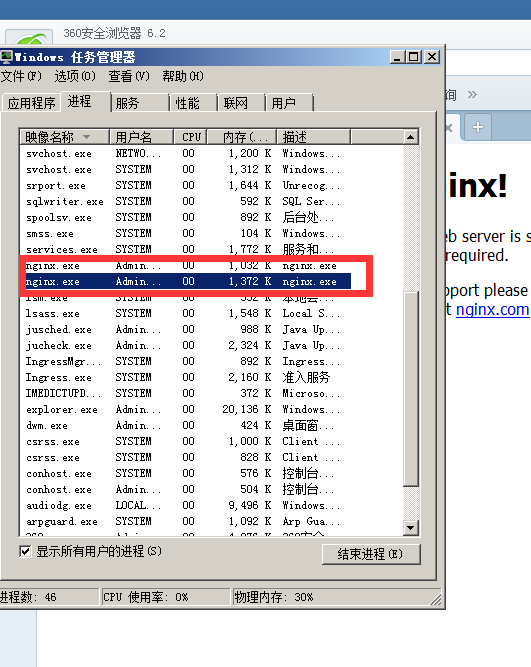This screenshot has height=667, width=531.
Task: Sort by 描述 column header
Action: point(314,137)
